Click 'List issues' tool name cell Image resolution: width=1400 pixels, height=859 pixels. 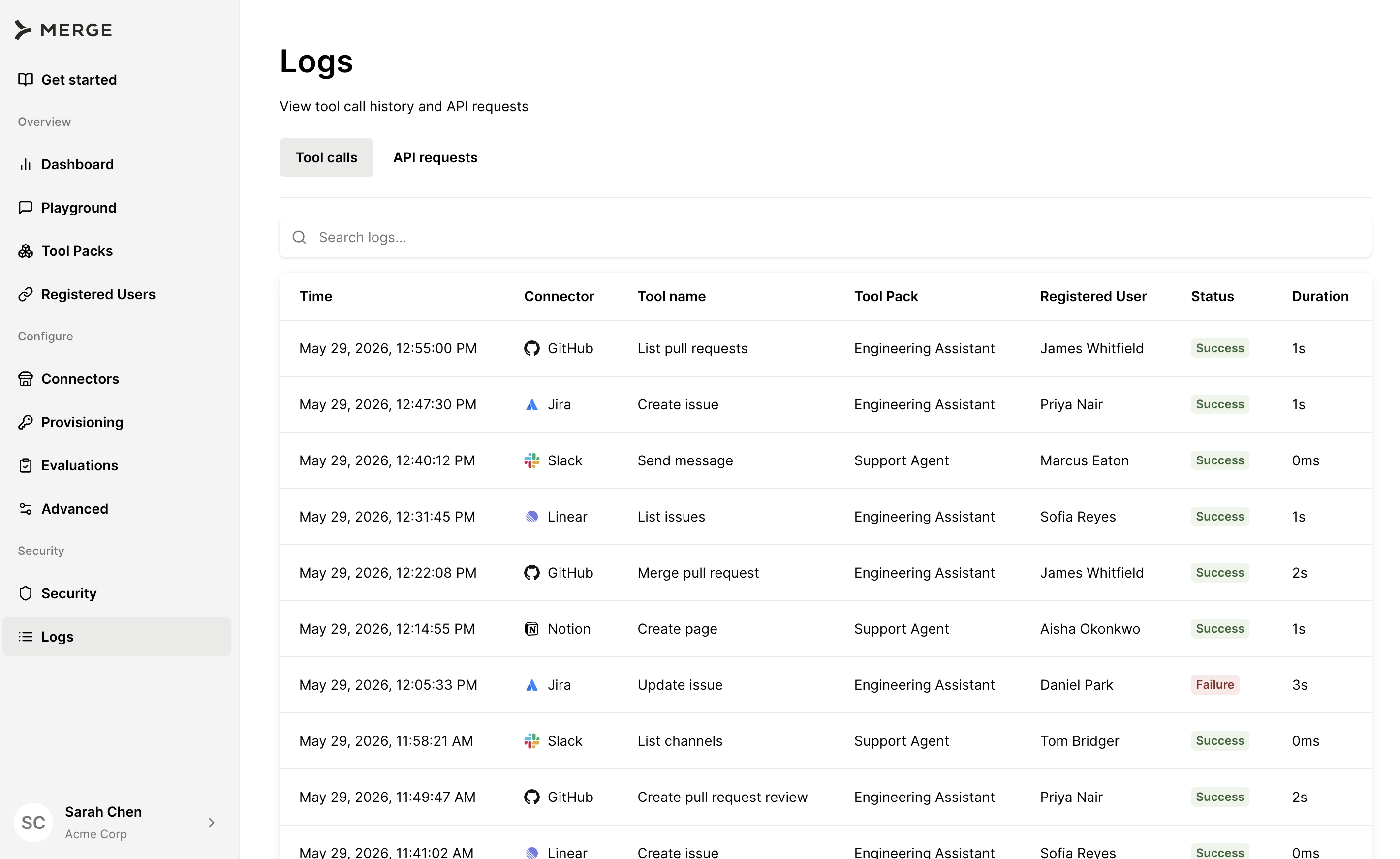pyautogui.click(x=671, y=517)
